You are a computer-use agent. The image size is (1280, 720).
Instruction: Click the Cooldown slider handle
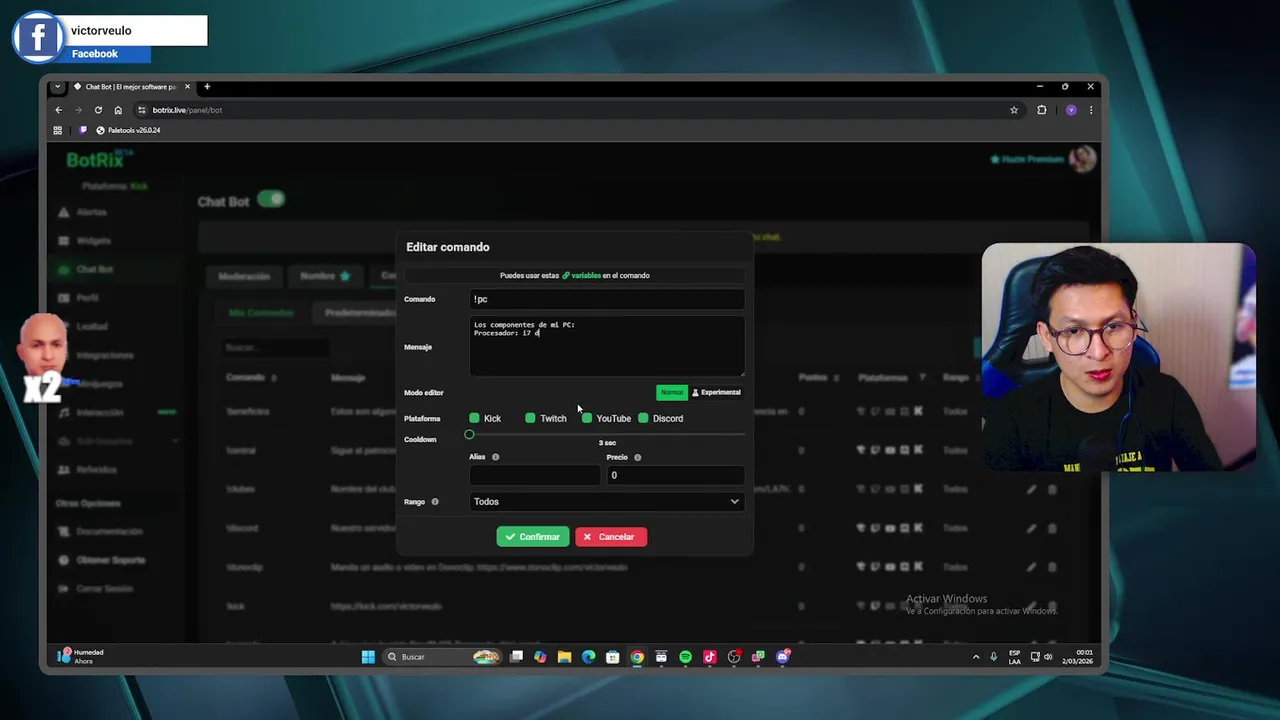coord(469,435)
